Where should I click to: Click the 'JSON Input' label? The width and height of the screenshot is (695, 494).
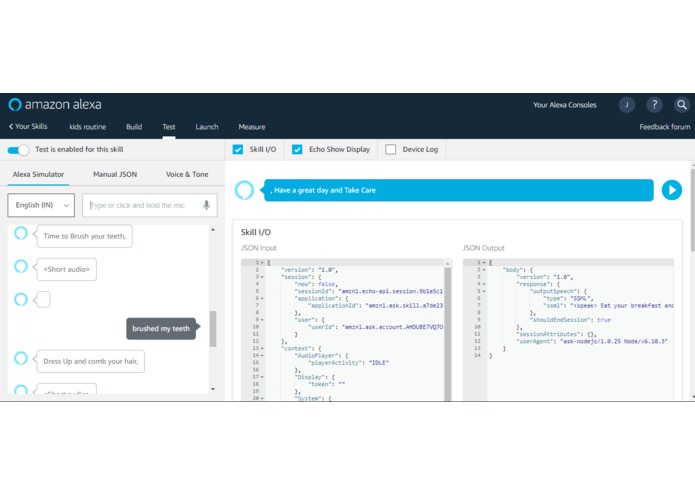pyautogui.click(x=258, y=248)
